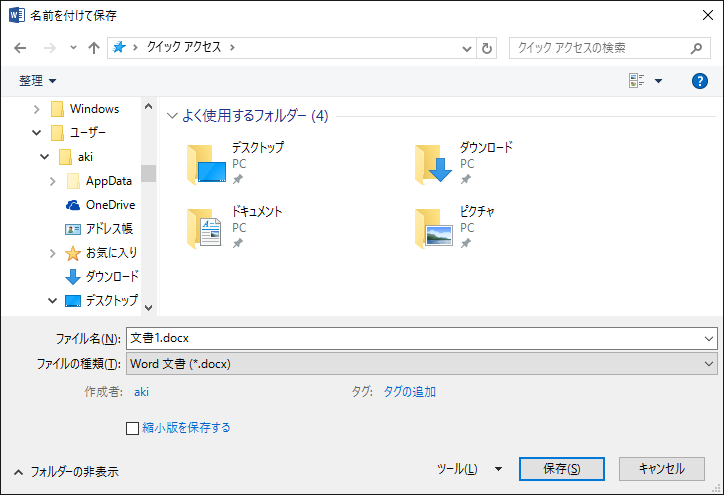Viewport: 724px width, 495px height.
Task: Click the search magnifier icon
Action: tap(697, 48)
